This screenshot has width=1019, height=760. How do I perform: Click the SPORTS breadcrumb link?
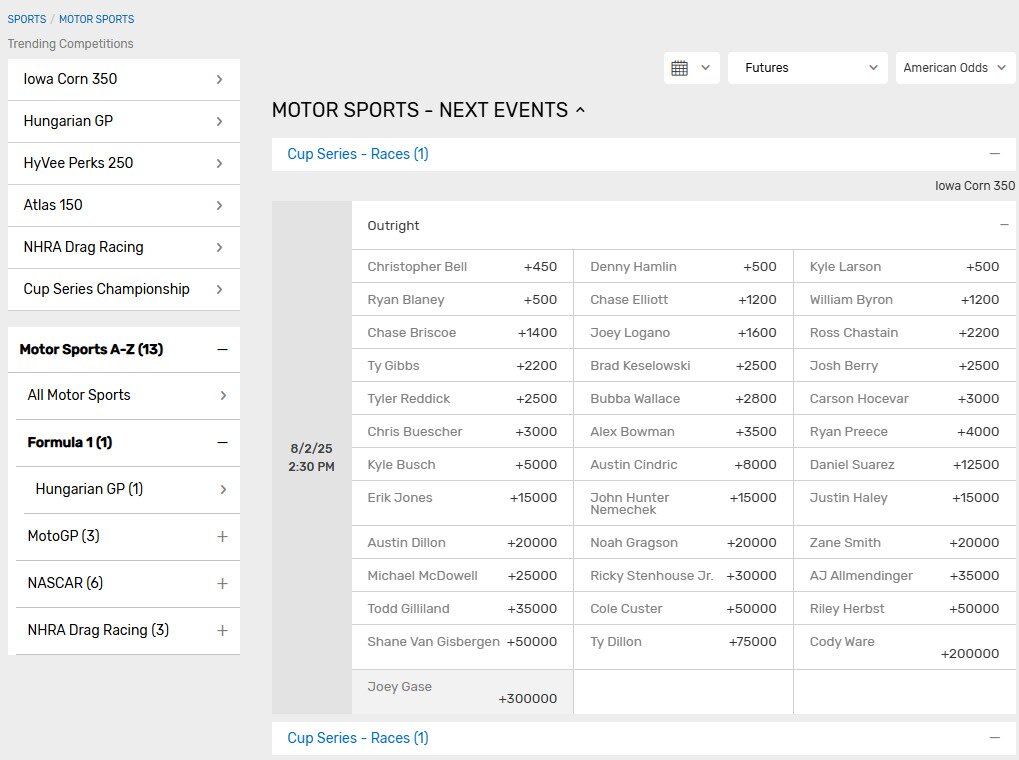coord(27,20)
